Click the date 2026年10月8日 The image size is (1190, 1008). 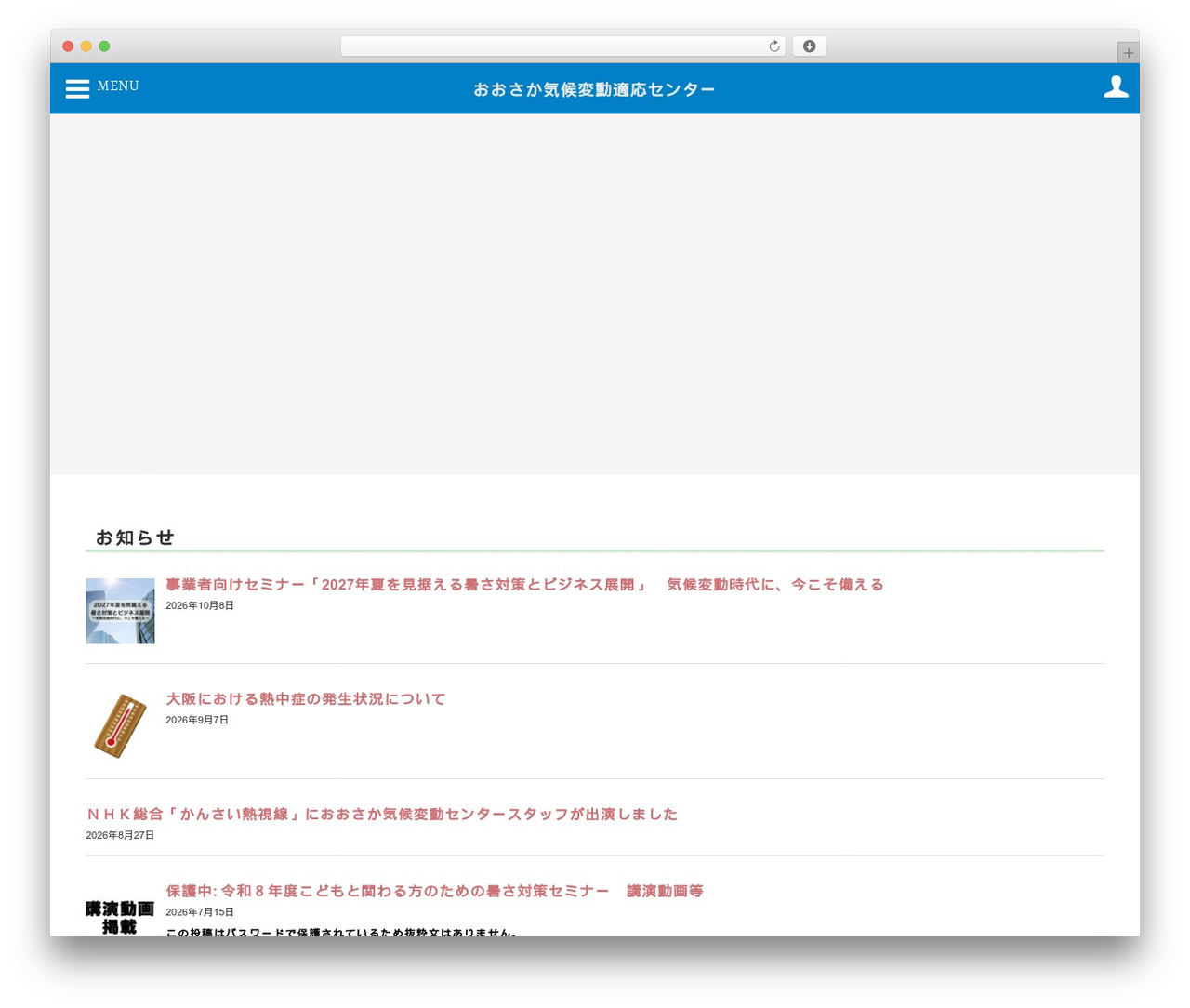coord(200,605)
